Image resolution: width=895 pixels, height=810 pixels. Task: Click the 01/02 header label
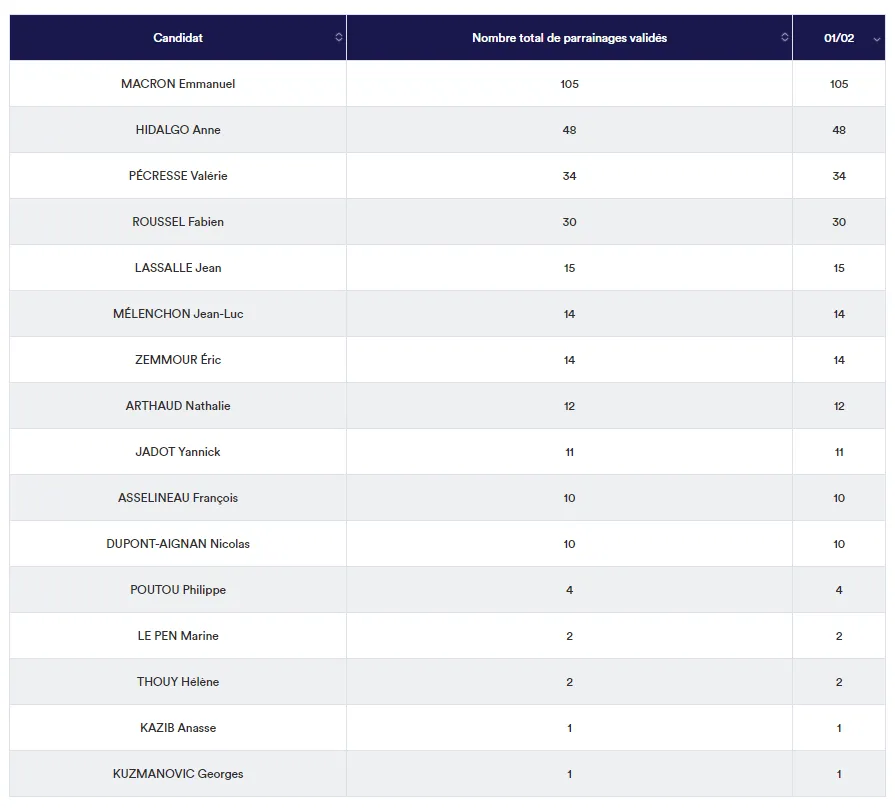[x=839, y=38]
